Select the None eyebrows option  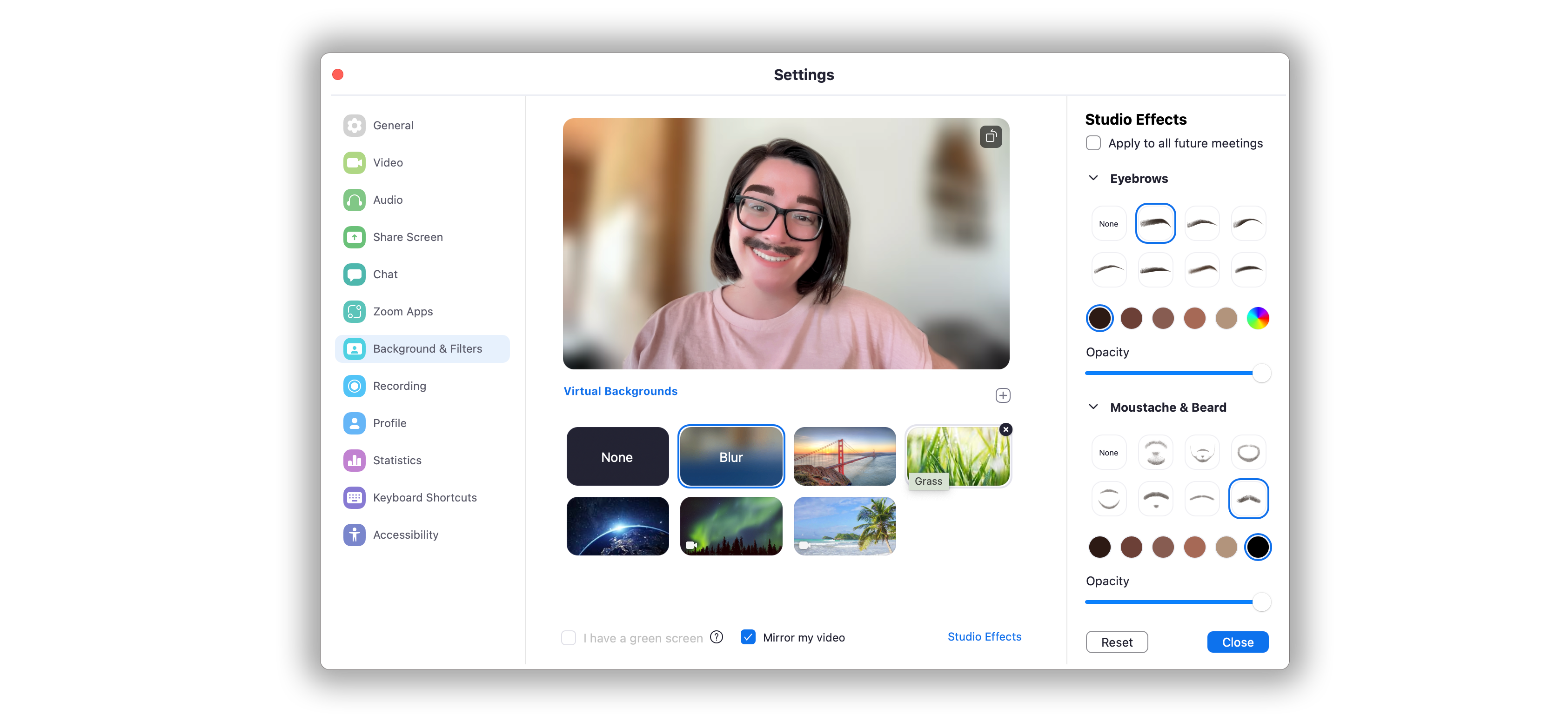tap(1108, 223)
